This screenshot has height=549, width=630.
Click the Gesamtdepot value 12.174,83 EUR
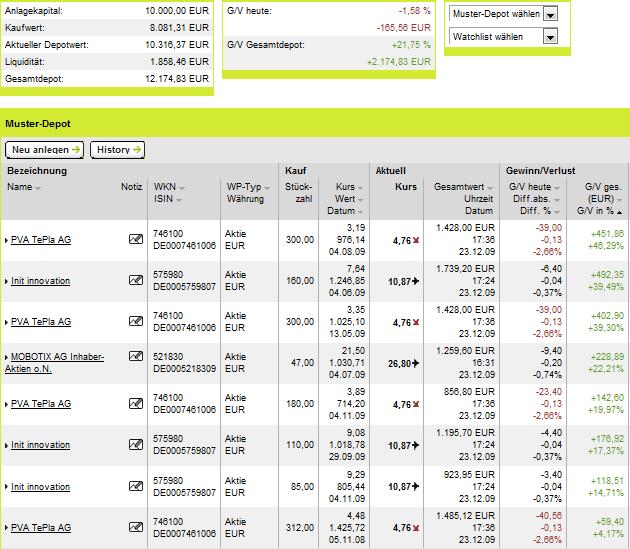[x=177, y=79]
